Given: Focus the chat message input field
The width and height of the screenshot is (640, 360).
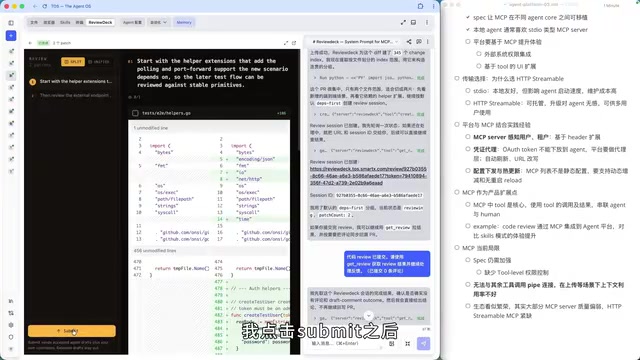Looking at the screenshot, I should coord(347,344).
